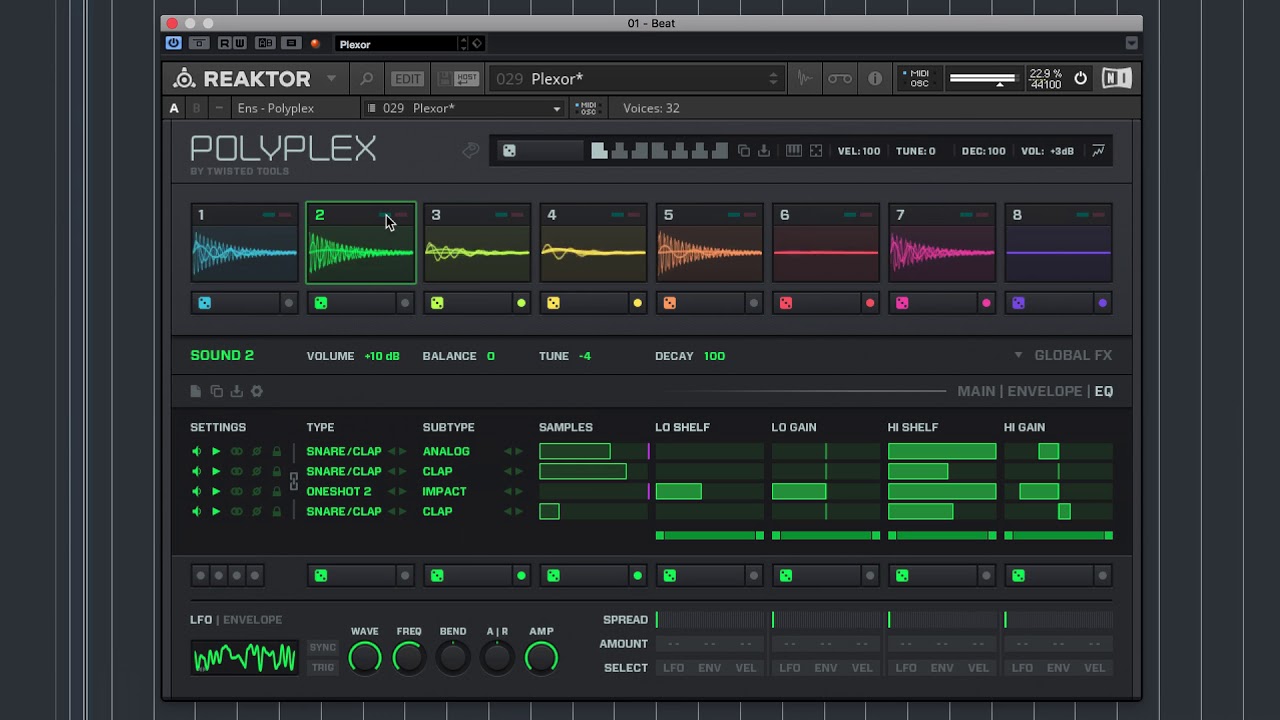Image resolution: width=1280 pixels, height=720 pixels.
Task: Click the import icon under SOUND 2
Action: 237,391
